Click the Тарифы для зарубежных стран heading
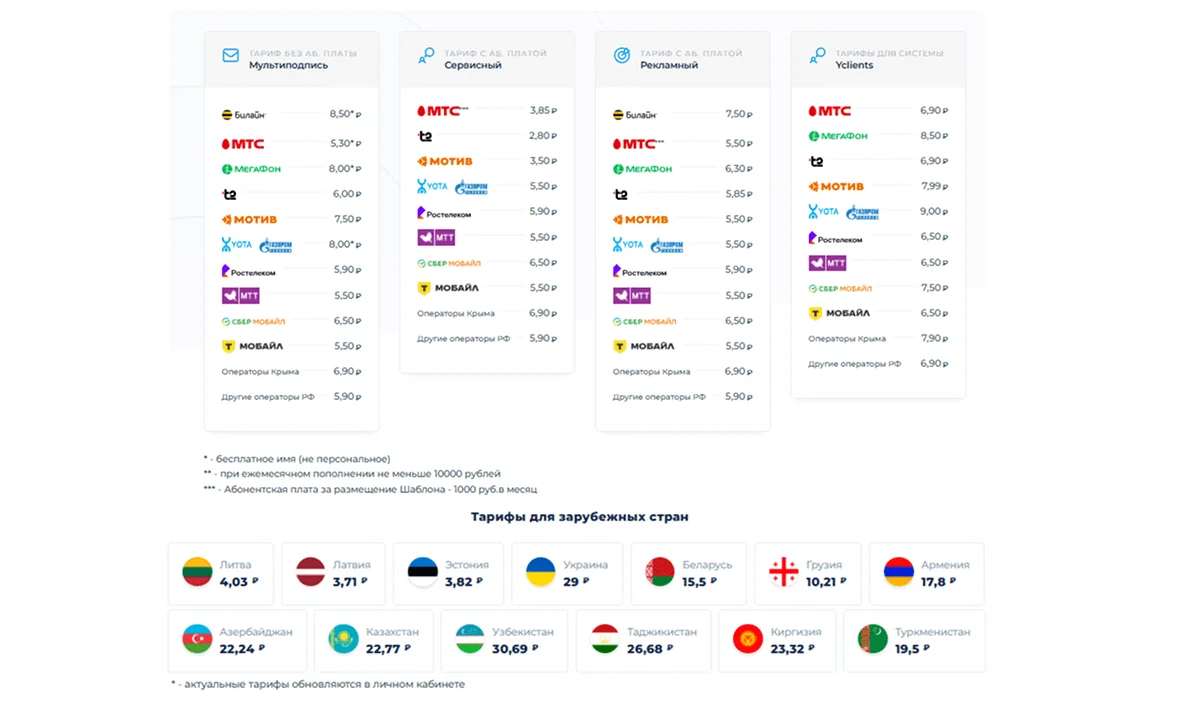Screen dimensions: 1200x720 pos(579,517)
